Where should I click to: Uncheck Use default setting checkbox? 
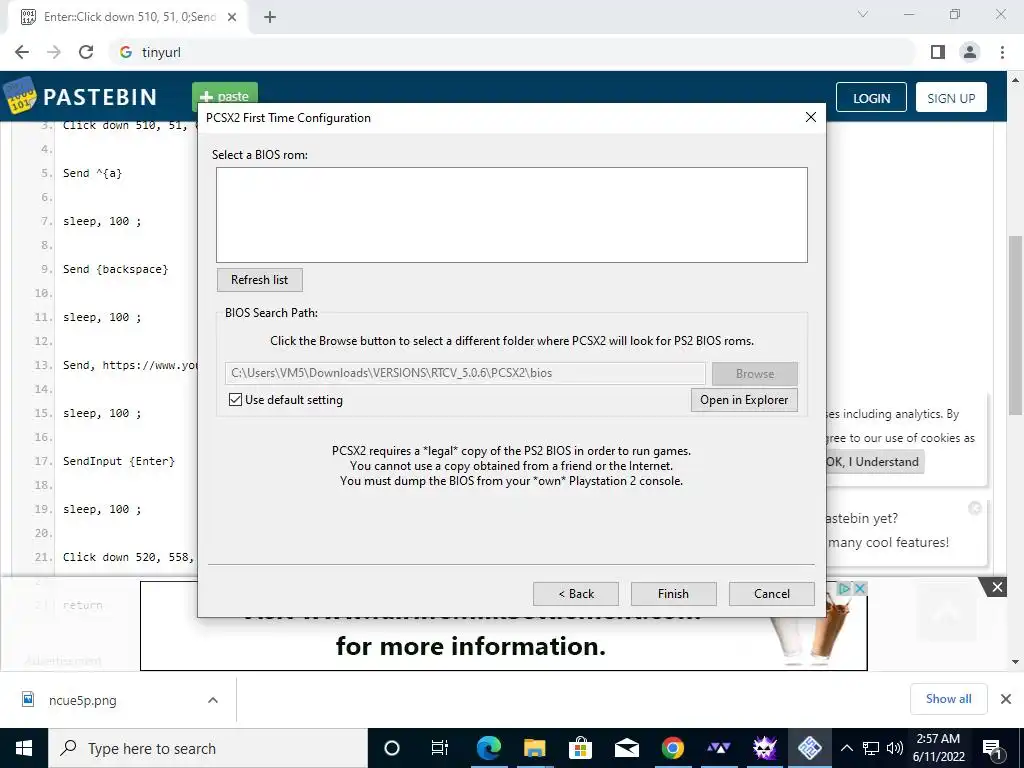236,400
